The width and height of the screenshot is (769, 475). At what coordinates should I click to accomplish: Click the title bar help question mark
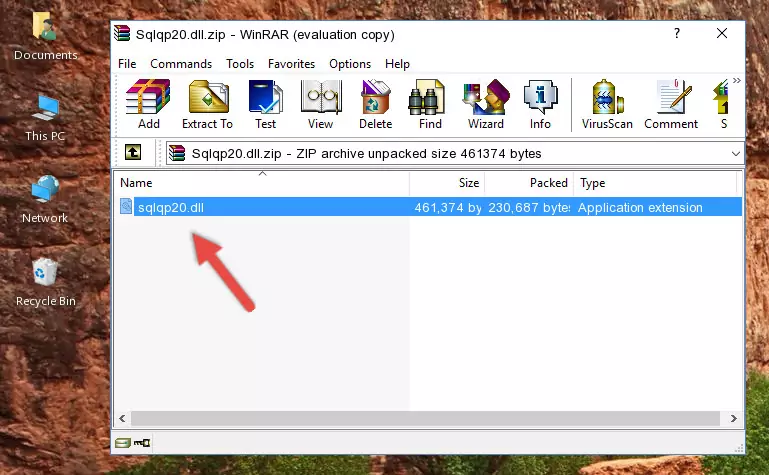(x=677, y=33)
